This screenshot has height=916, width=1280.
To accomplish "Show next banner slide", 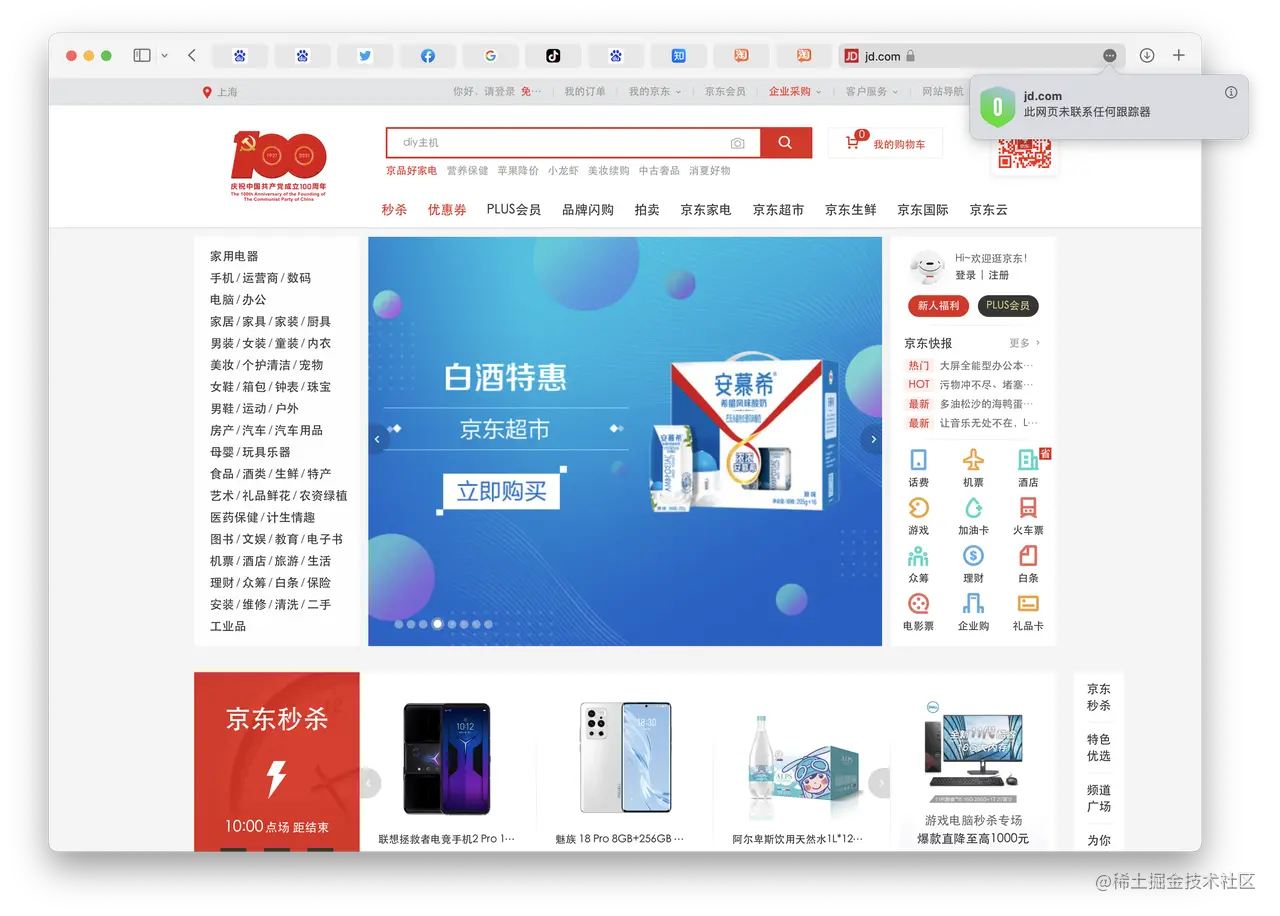I will click(x=872, y=439).
